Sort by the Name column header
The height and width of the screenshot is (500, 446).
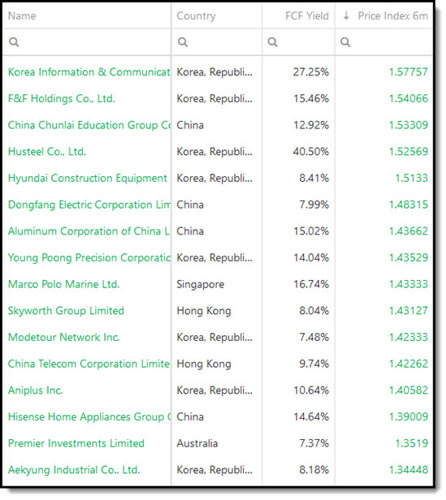click(x=22, y=16)
